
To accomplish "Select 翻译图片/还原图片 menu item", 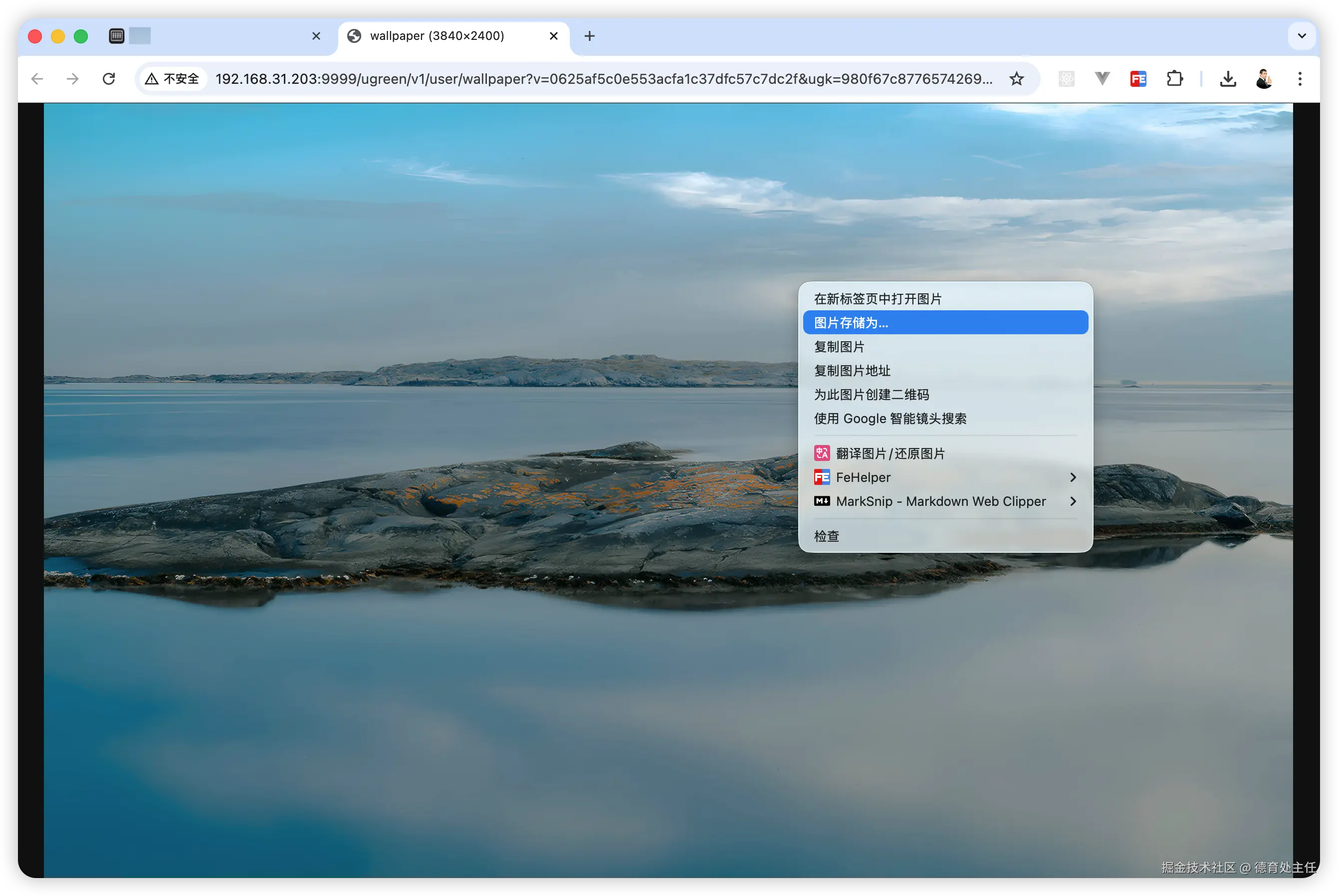I will [890, 453].
